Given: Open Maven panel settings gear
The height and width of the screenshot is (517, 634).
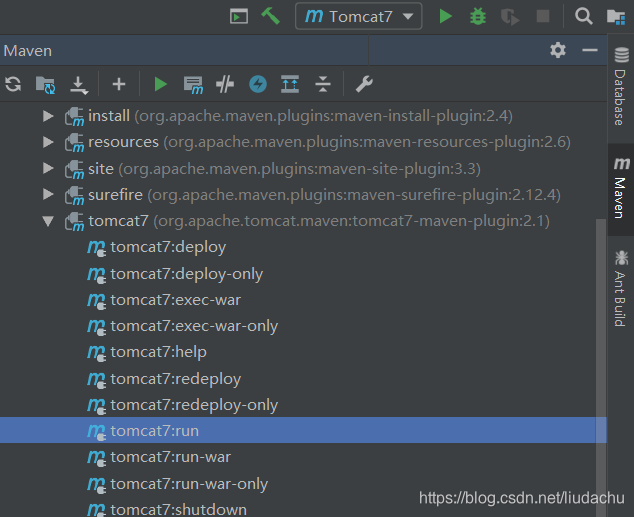Looking at the screenshot, I should [x=558, y=50].
